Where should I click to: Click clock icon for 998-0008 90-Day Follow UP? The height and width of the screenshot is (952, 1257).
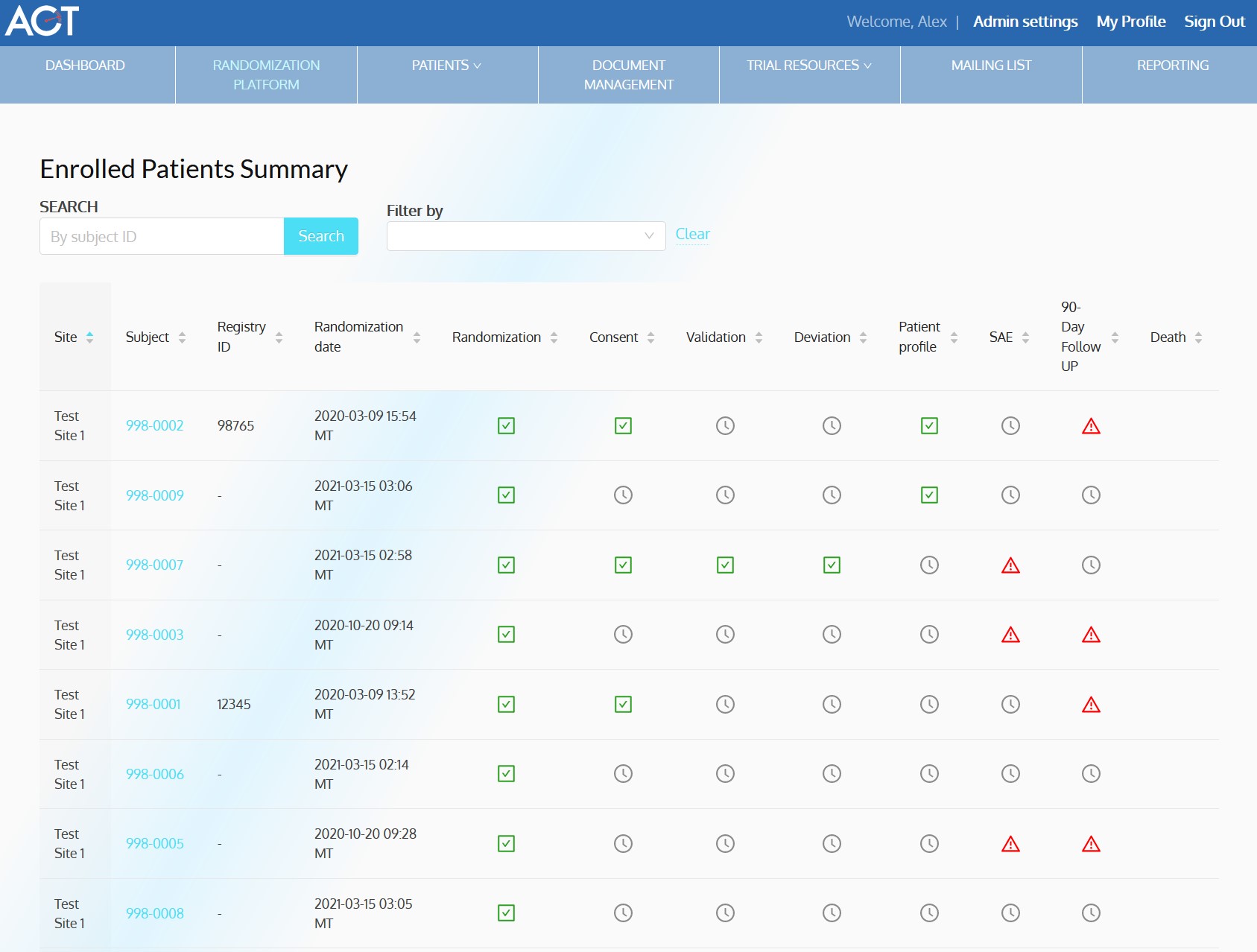(1091, 913)
